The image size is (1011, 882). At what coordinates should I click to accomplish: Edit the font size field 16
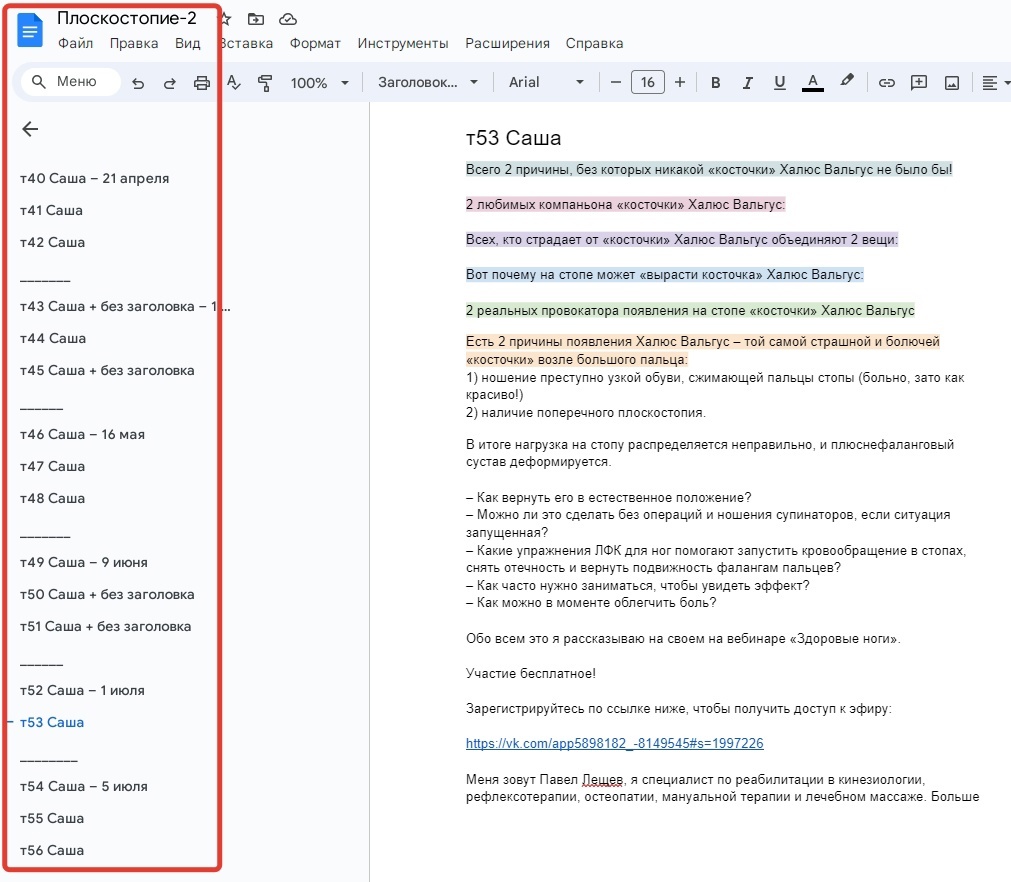[x=648, y=83]
